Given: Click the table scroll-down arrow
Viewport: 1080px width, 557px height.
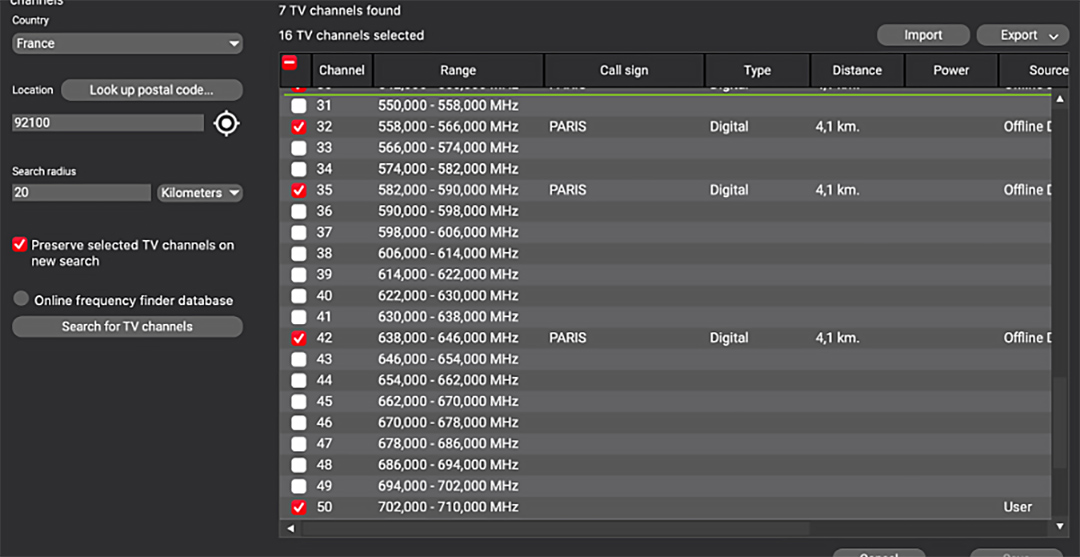Looking at the screenshot, I should click(1059, 527).
